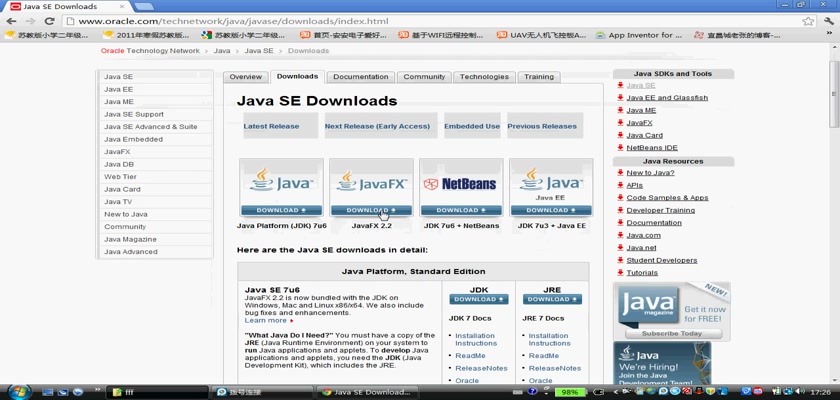Switch to the Documentation tab

[x=361, y=77]
